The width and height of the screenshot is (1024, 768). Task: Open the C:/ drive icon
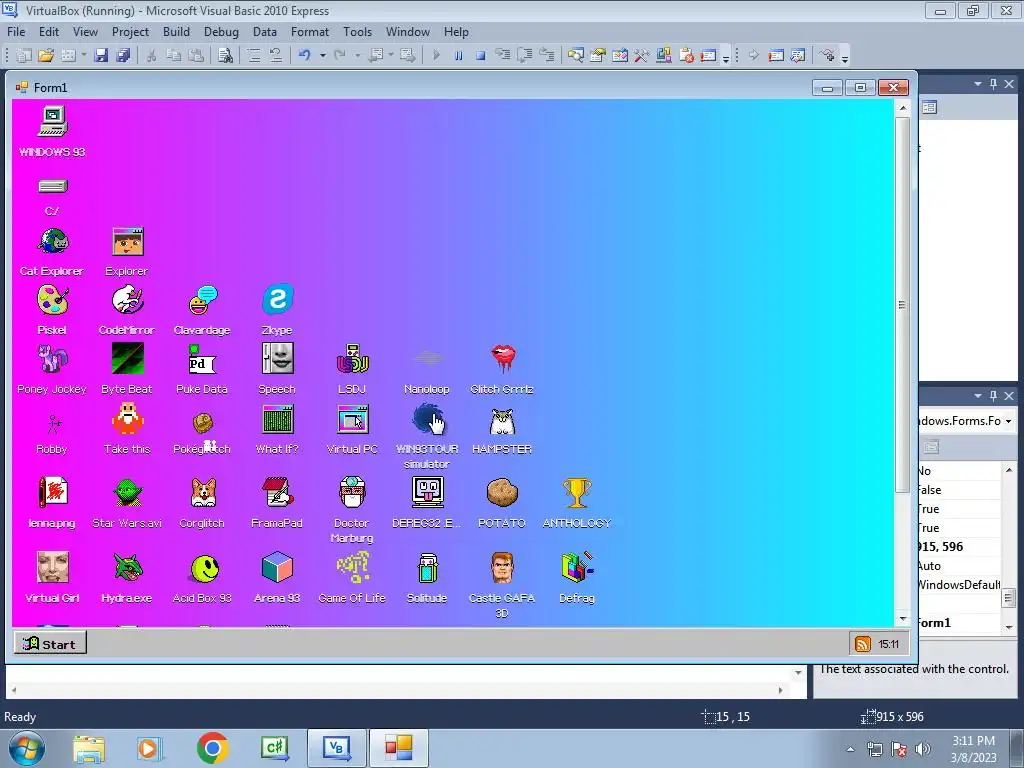(52, 187)
